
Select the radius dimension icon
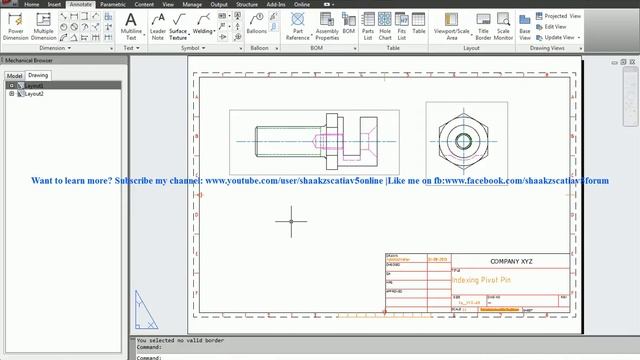click(64, 27)
